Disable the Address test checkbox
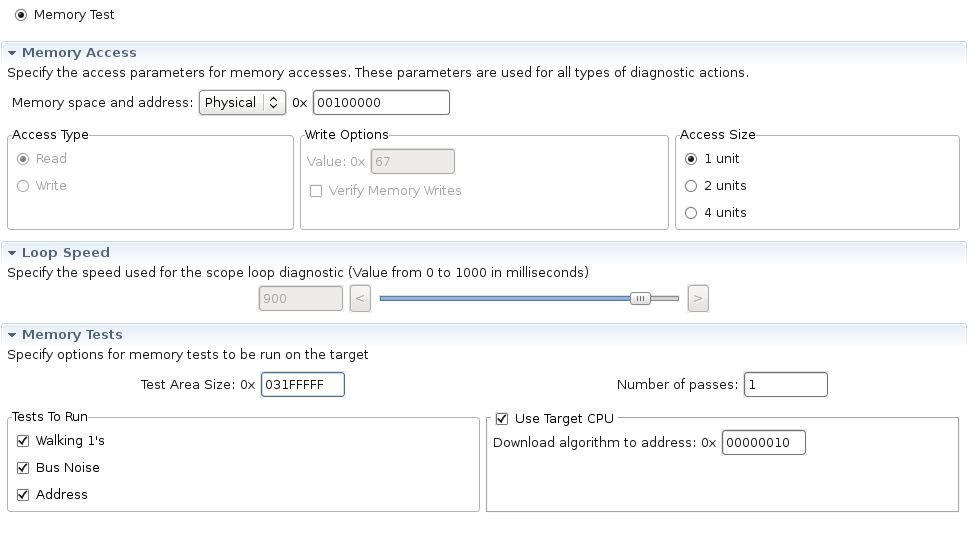The image size is (974, 533). pos(23,495)
